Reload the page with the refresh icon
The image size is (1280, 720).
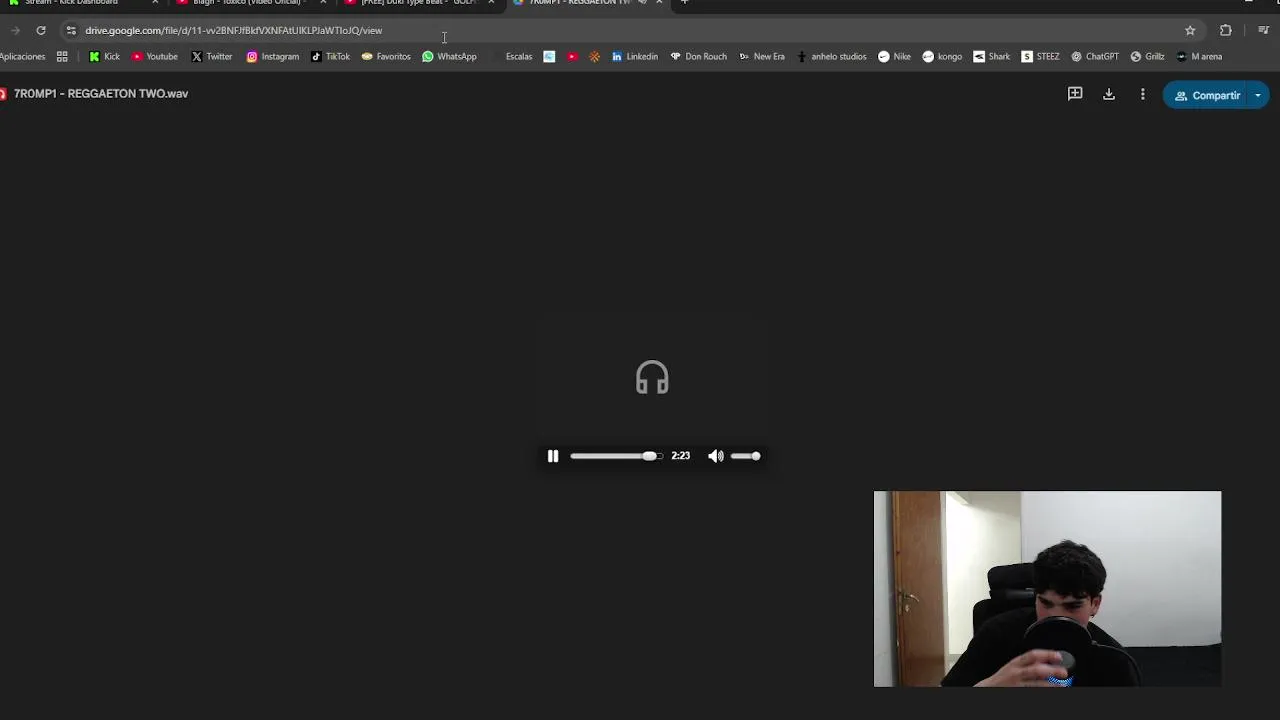coord(41,30)
